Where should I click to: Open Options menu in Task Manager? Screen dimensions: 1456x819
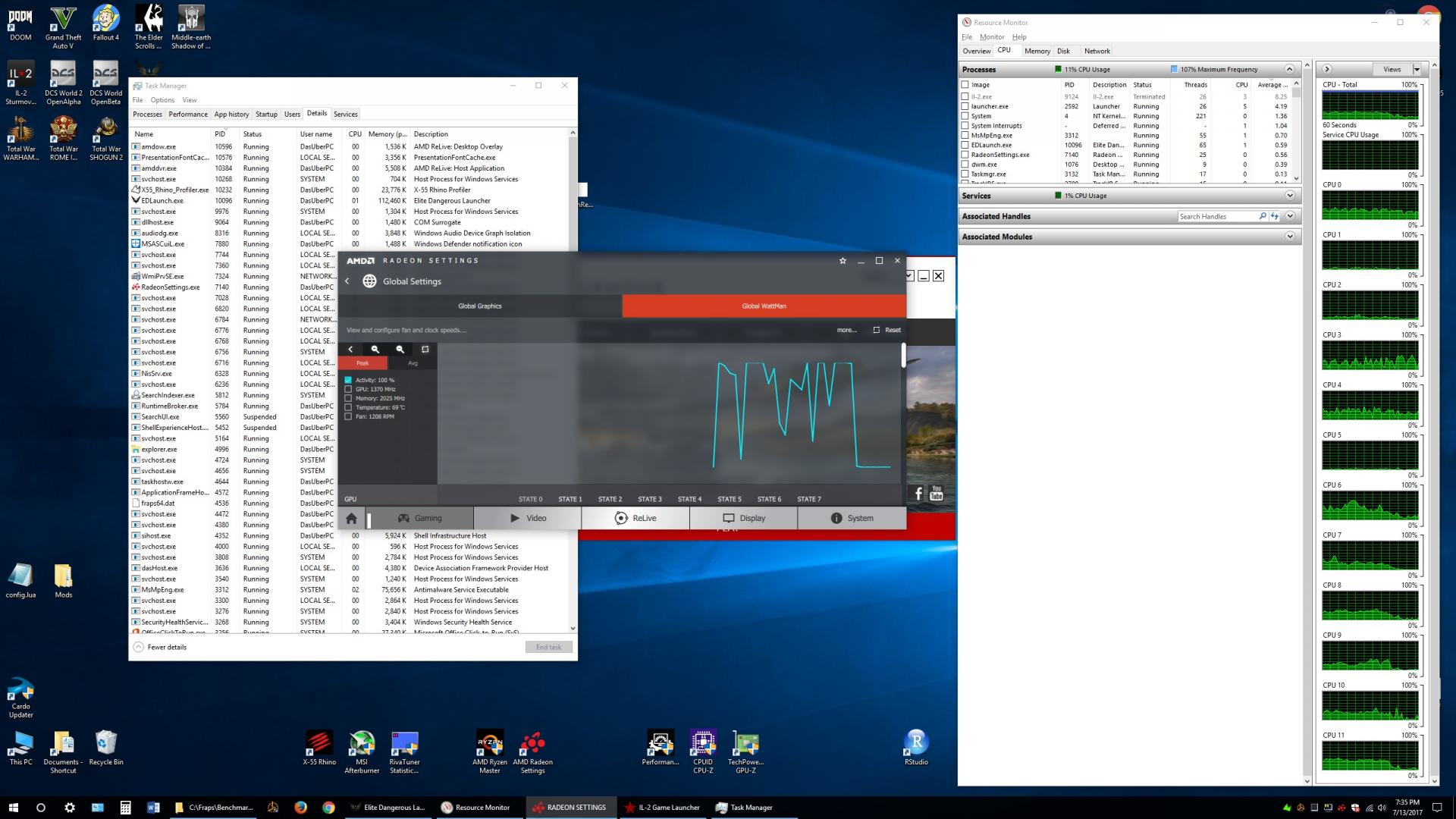tap(162, 100)
